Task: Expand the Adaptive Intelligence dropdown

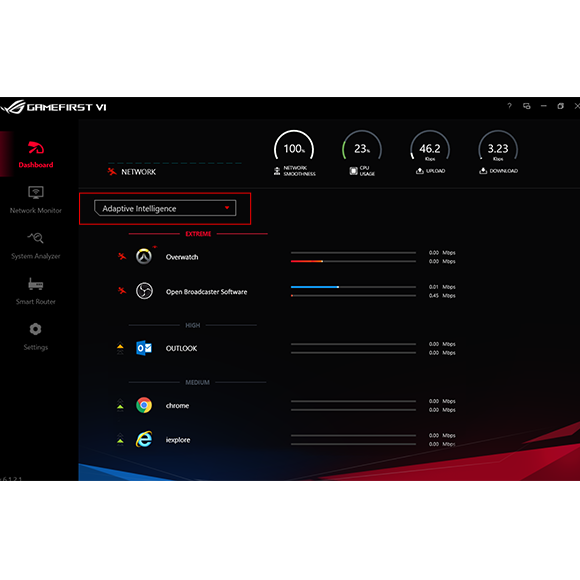Action: point(165,208)
